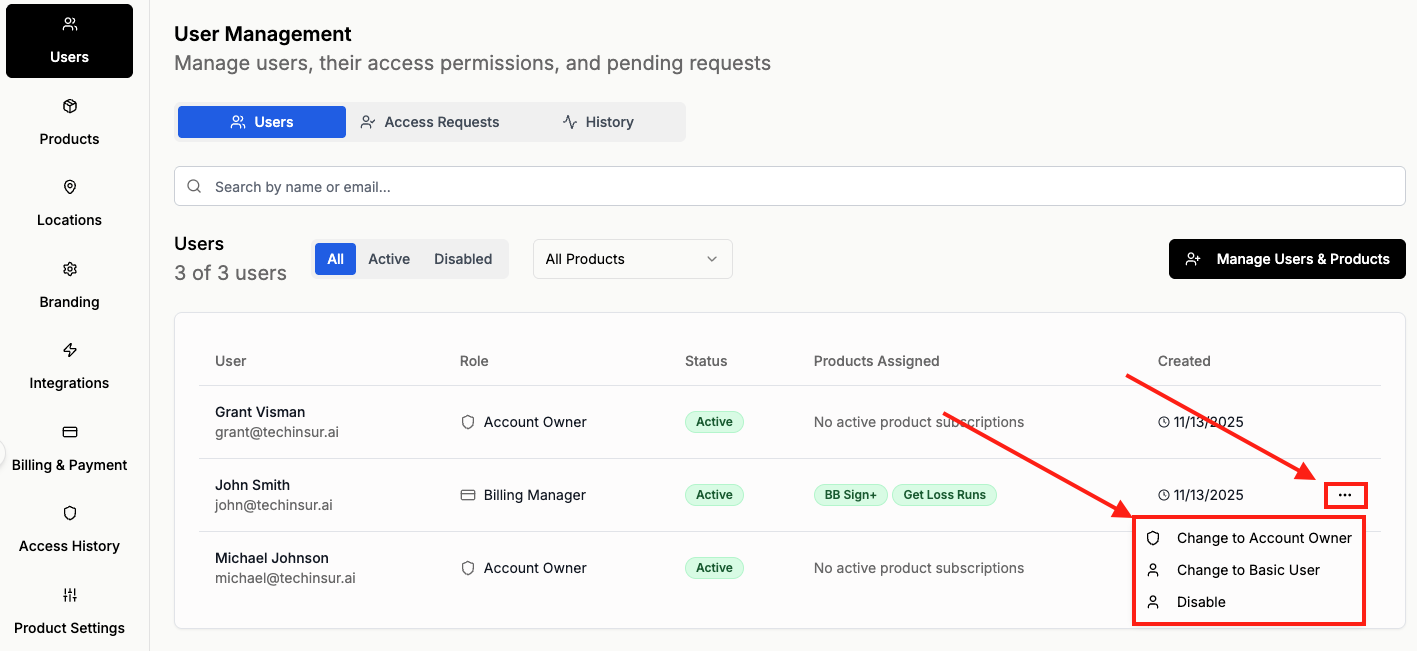Choose Change to Account Owner option
The image size is (1417, 651).
point(1263,538)
